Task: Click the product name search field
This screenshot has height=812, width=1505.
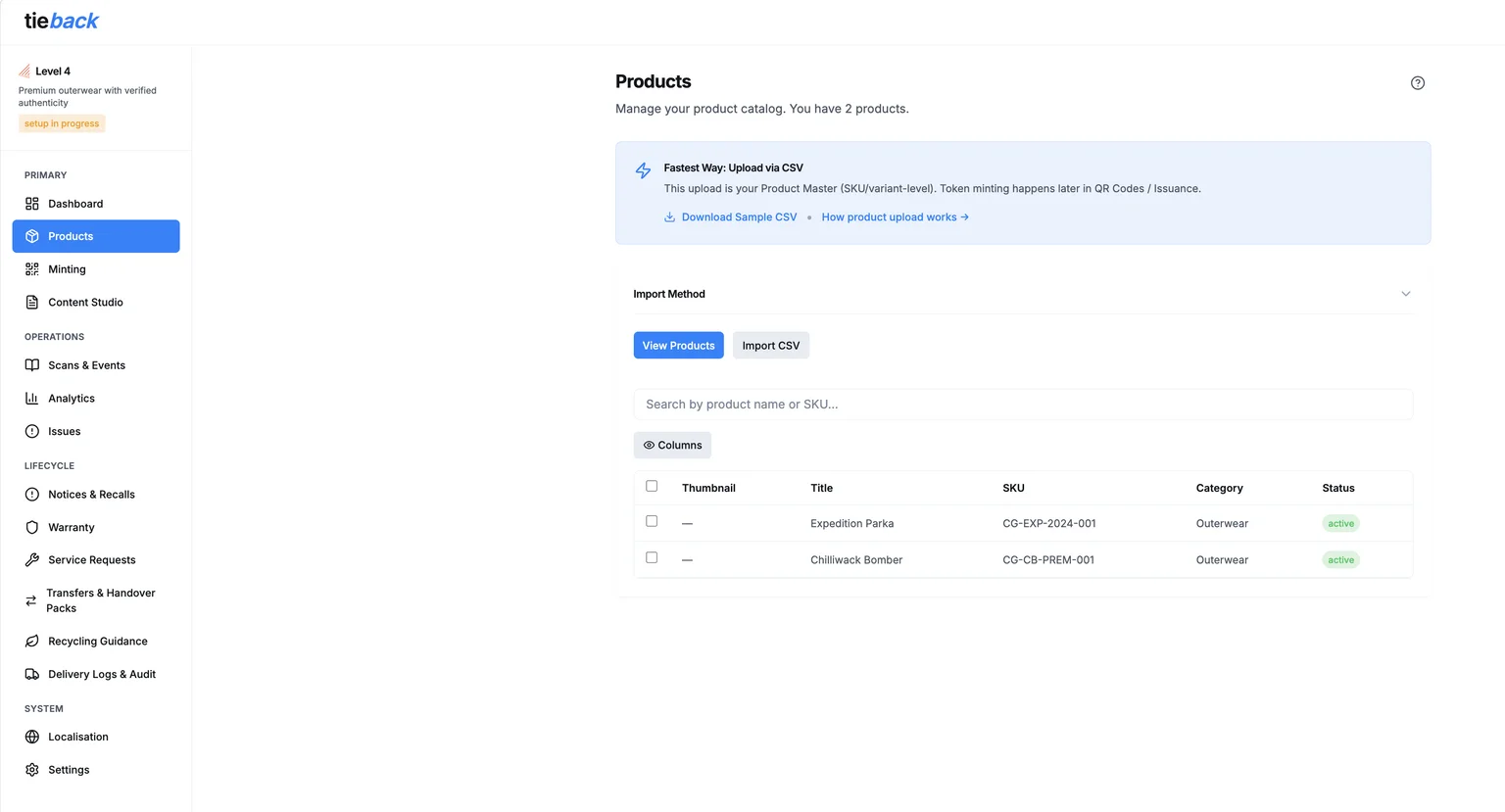Action: click(1022, 404)
